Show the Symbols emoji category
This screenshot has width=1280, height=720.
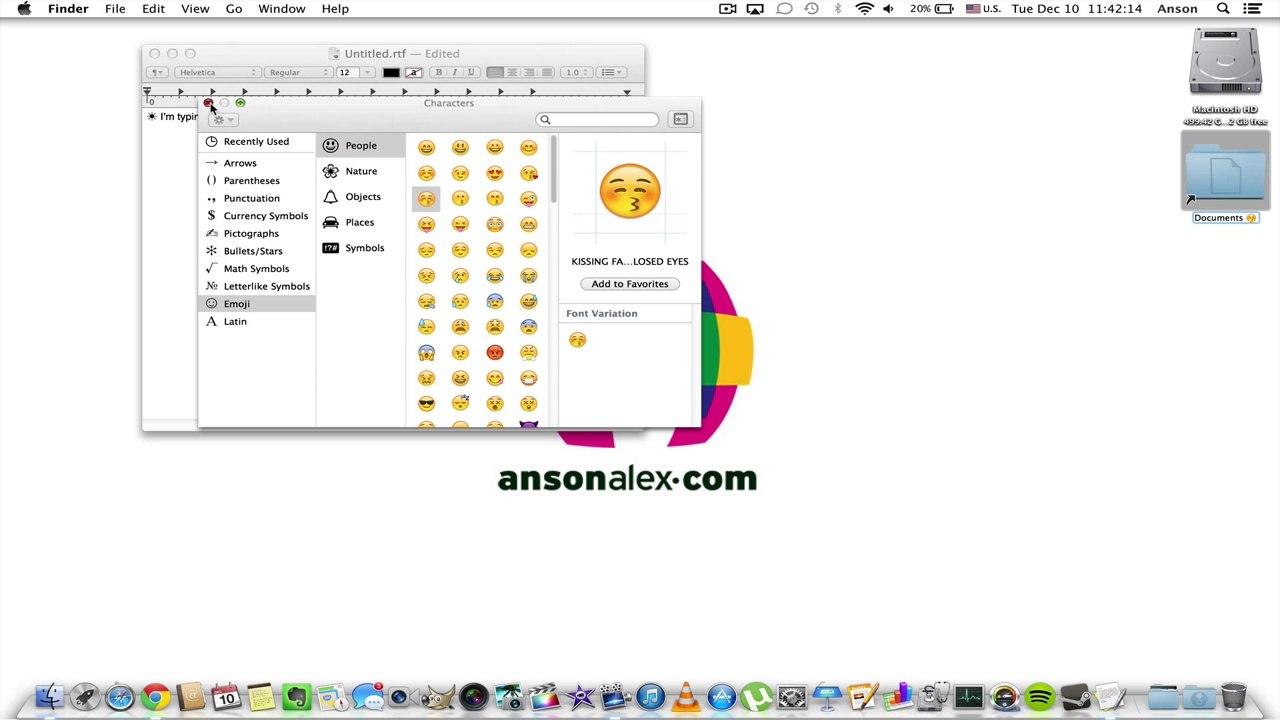coord(360,248)
